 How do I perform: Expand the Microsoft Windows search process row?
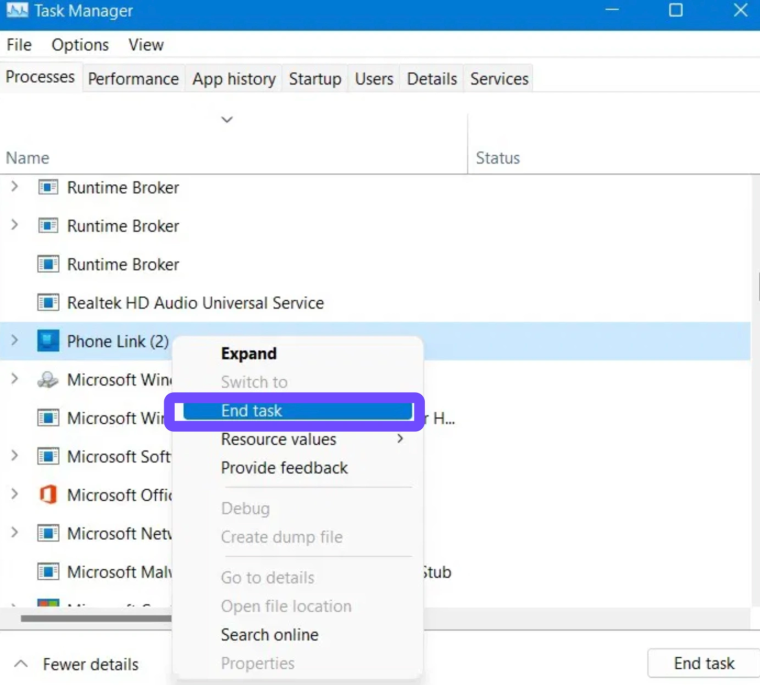tap(15, 379)
